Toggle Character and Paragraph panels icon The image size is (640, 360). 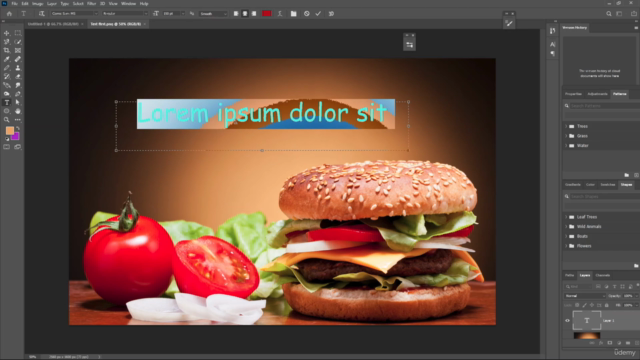tap(293, 13)
